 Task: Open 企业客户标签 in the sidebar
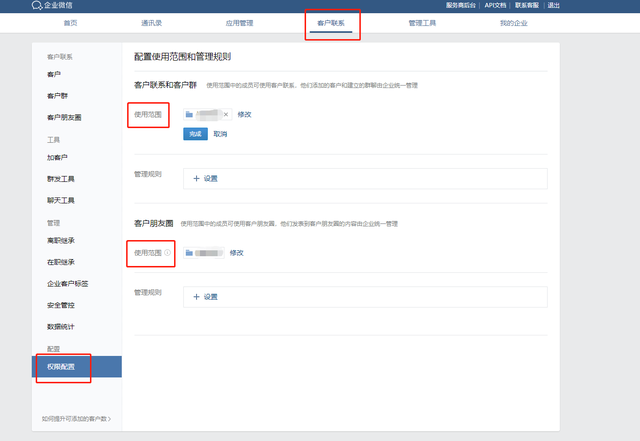click(x=65, y=284)
